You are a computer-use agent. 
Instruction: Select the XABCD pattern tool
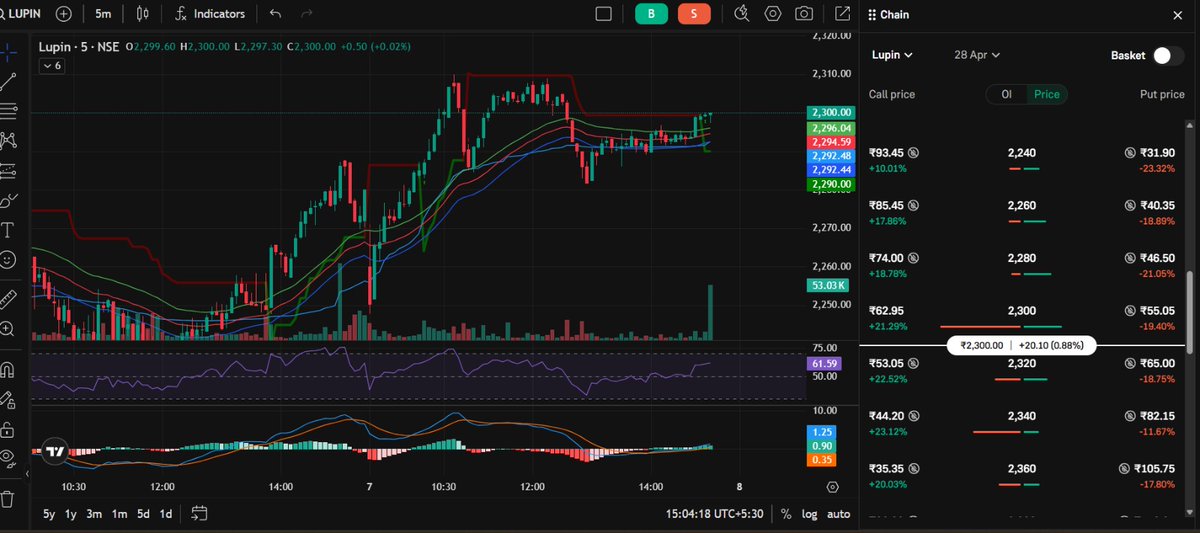8,140
